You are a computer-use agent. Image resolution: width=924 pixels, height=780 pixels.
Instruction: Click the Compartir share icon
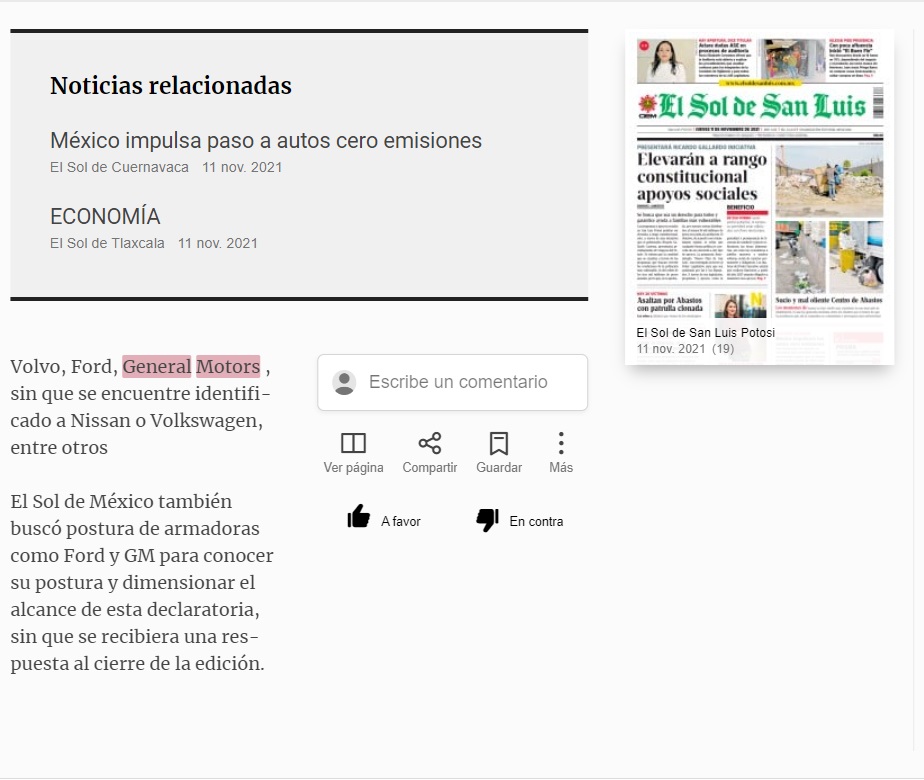(430, 443)
